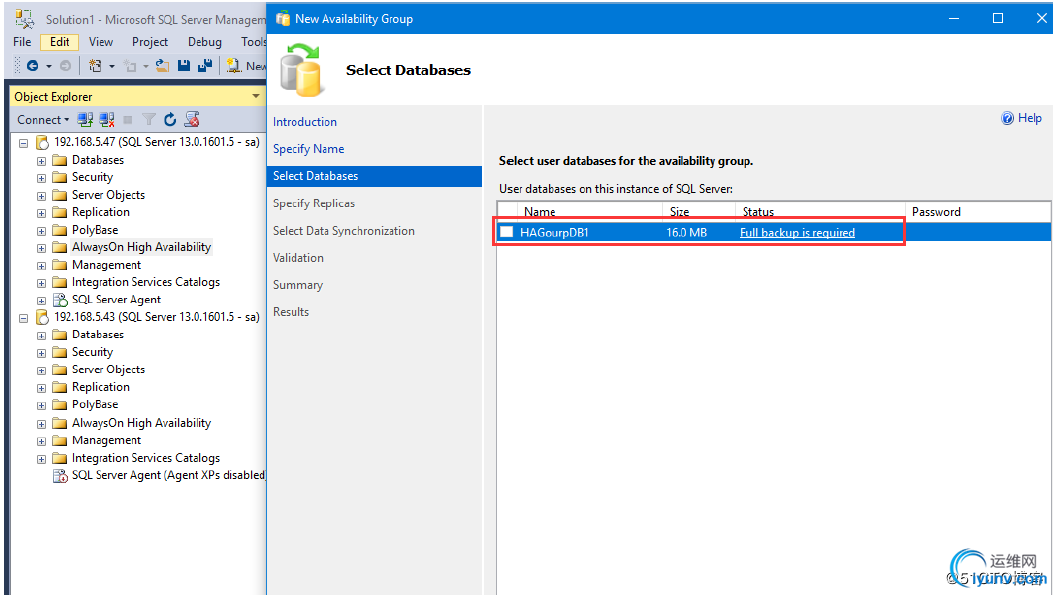Click the Navigate Backward arrow icon

point(33,66)
